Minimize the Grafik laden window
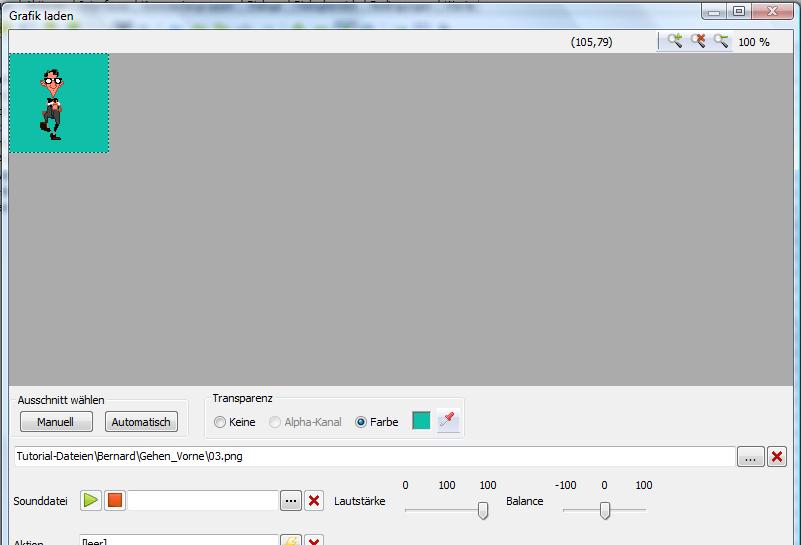 pyautogui.click(x=715, y=11)
